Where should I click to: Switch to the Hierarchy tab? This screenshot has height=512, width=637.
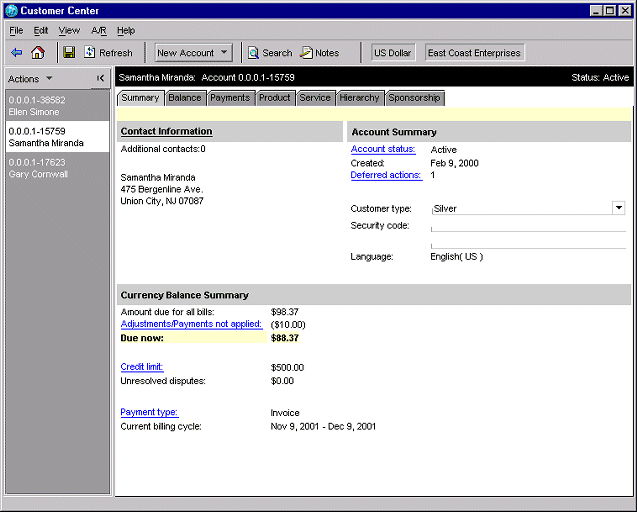click(x=359, y=98)
